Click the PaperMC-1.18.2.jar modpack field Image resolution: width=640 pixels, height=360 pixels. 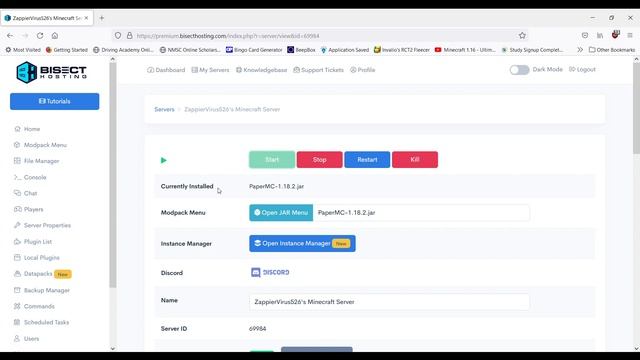pos(421,213)
